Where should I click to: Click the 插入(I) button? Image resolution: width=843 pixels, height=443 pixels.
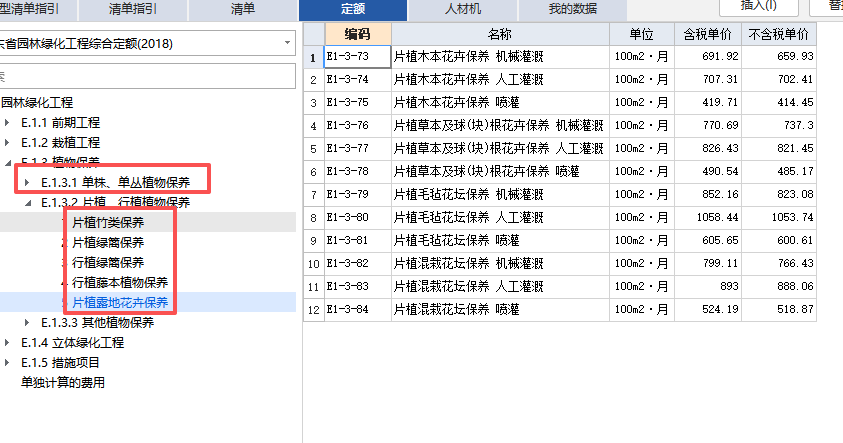point(759,6)
